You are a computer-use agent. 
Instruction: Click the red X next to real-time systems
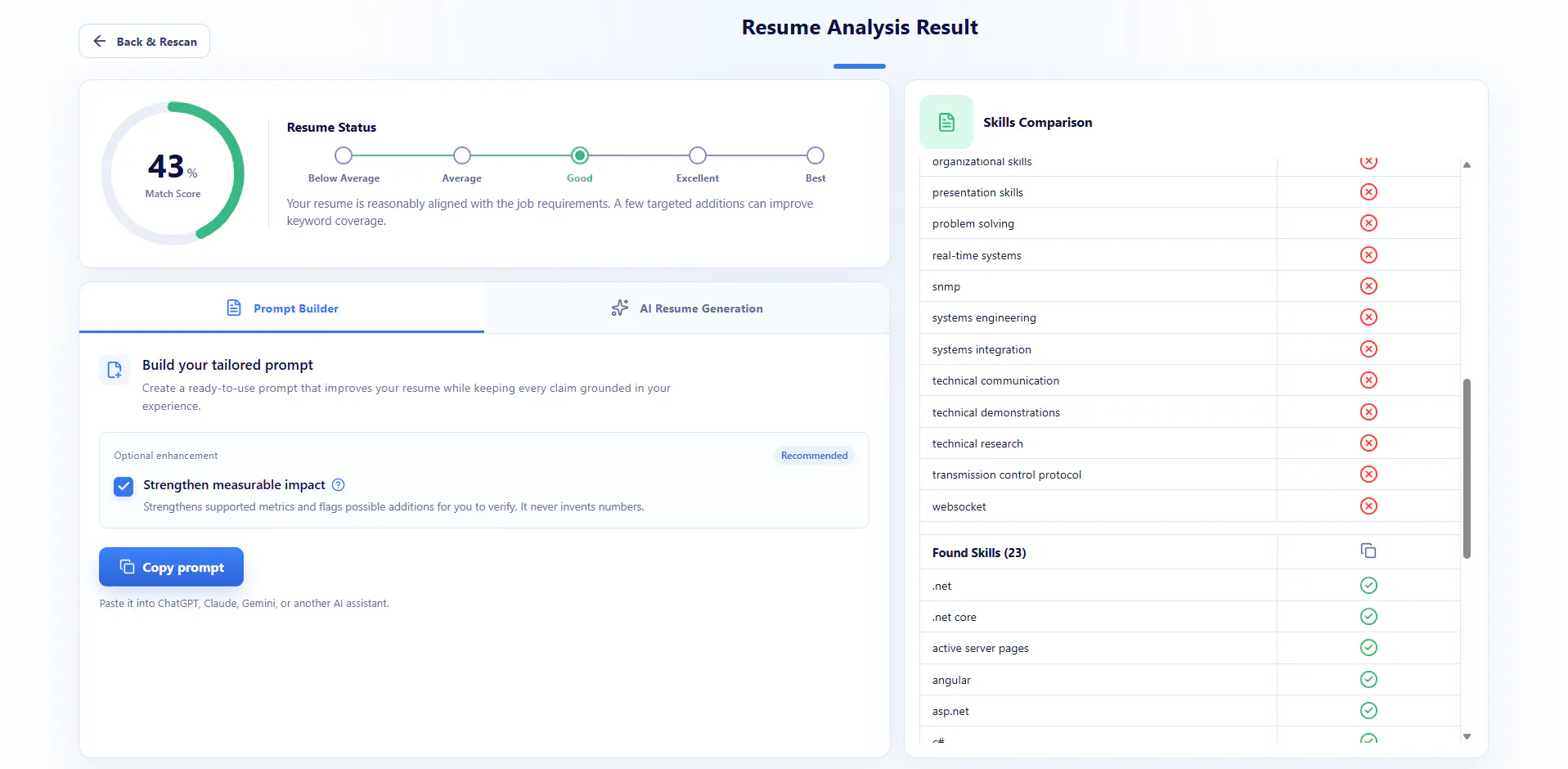point(1368,255)
